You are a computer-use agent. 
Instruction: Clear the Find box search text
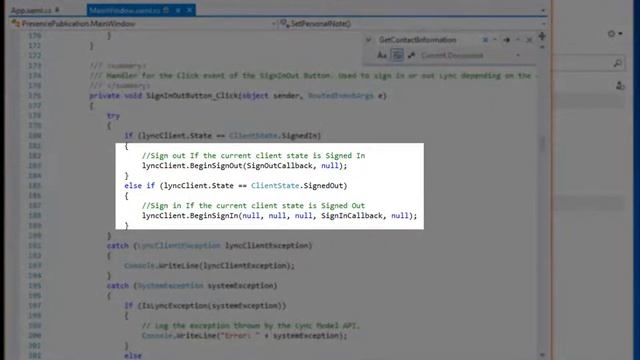tap(485, 40)
